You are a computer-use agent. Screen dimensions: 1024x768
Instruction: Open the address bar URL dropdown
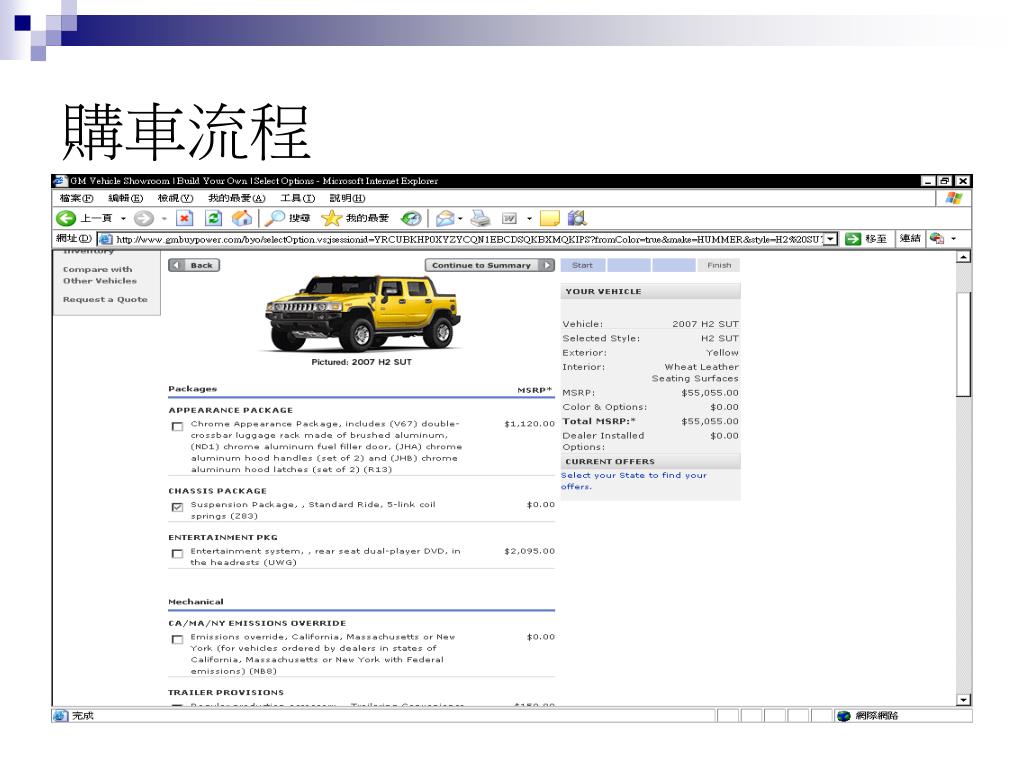(830, 240)
